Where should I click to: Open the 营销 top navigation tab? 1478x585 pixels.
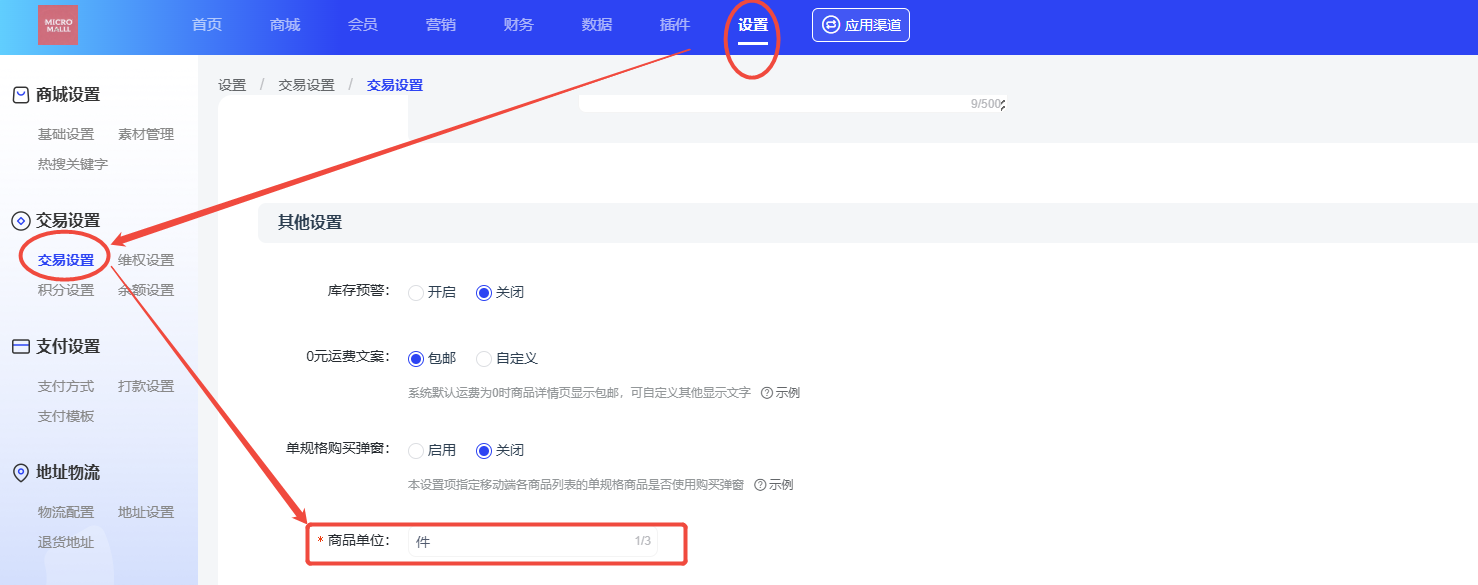pos(441,25)
